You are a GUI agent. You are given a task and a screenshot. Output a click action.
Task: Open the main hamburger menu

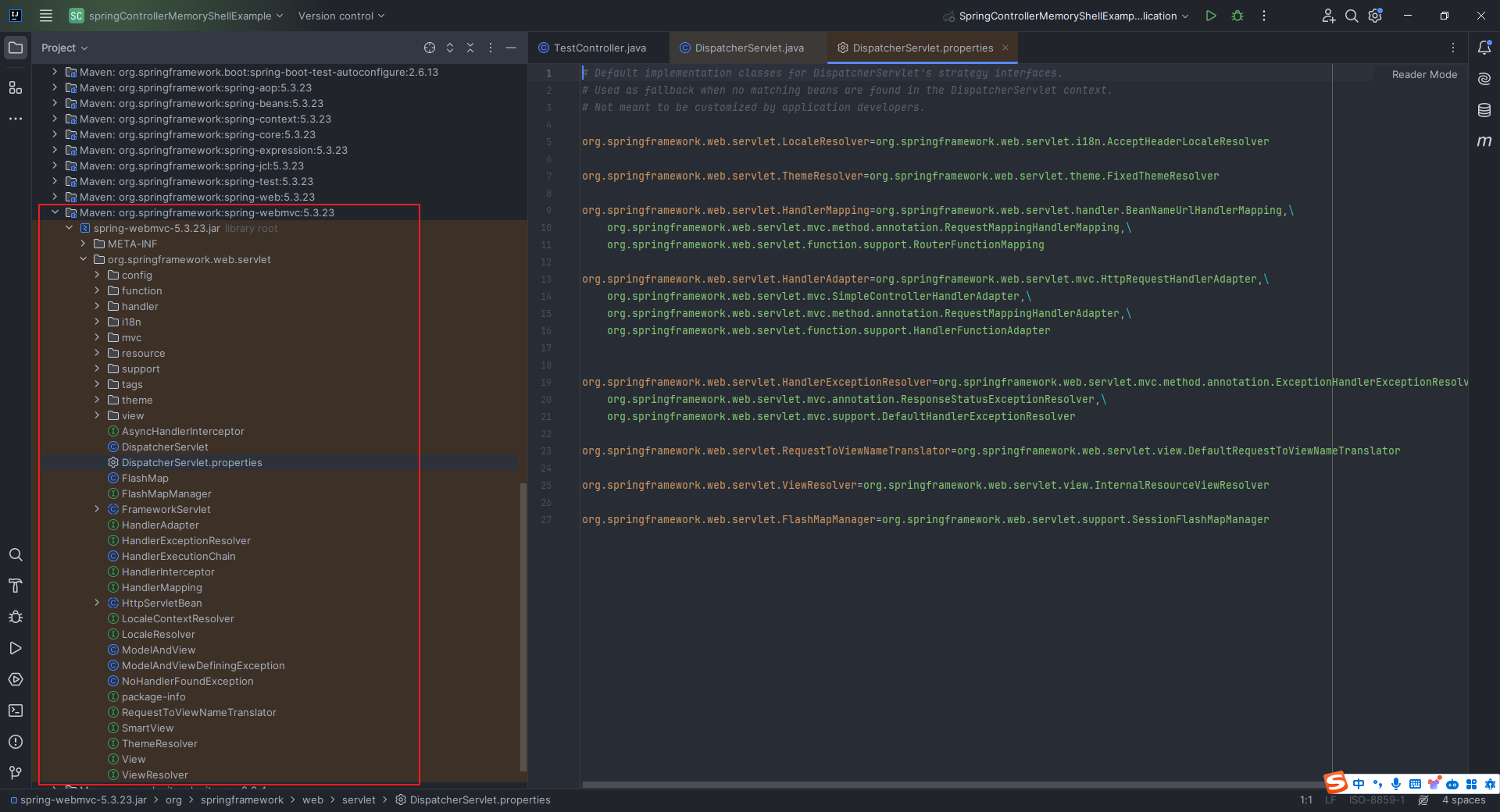point(46,16)
